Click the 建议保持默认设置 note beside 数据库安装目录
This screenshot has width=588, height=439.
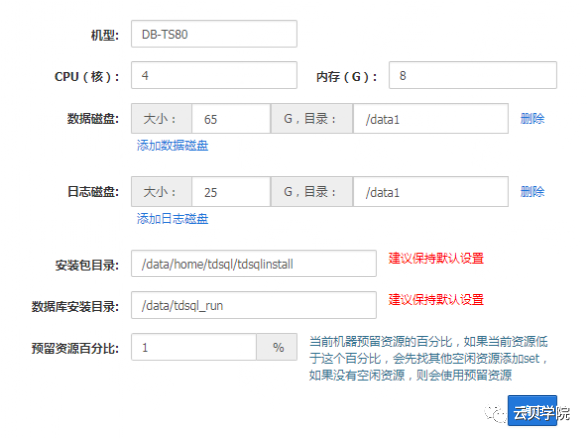click(436, 300)
